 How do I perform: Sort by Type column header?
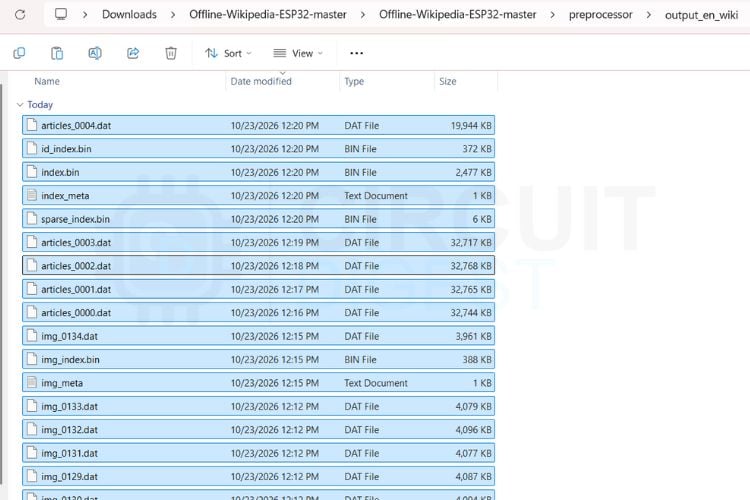click(x=354, y=81)
